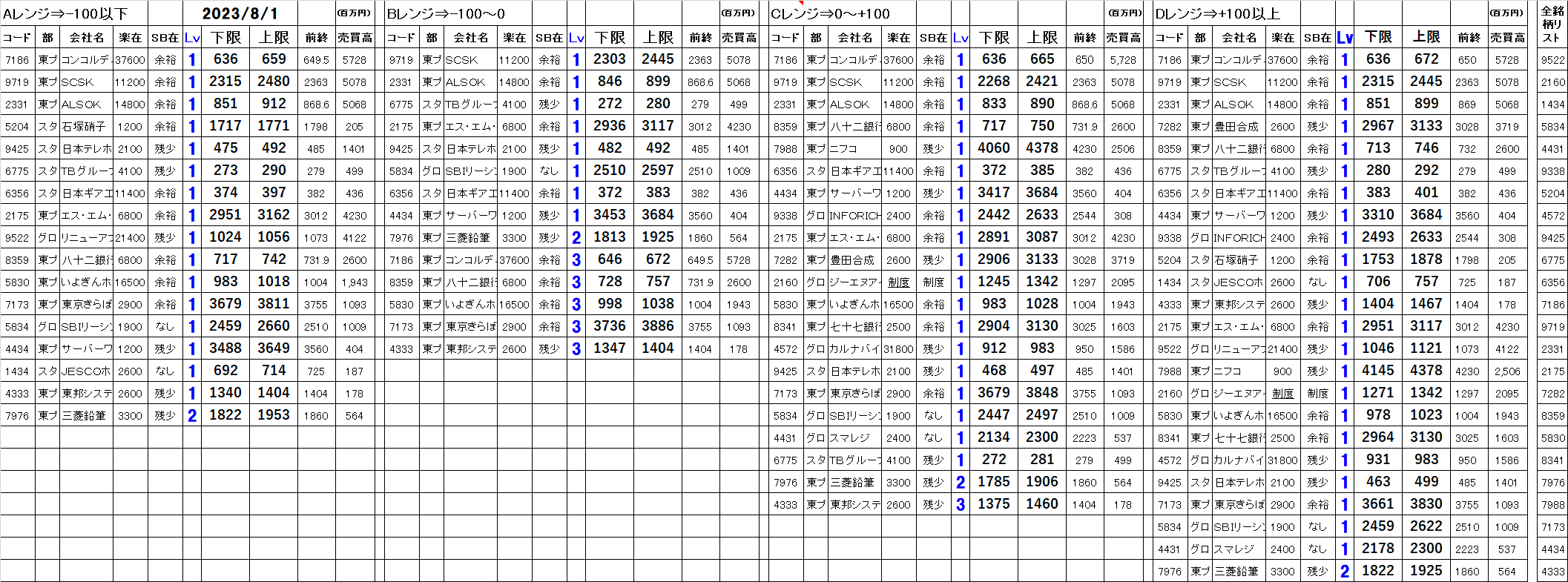Select 4060 in C range ニフコ row
The height and width of the screenshot is (582, 1568).
point(994,148)
